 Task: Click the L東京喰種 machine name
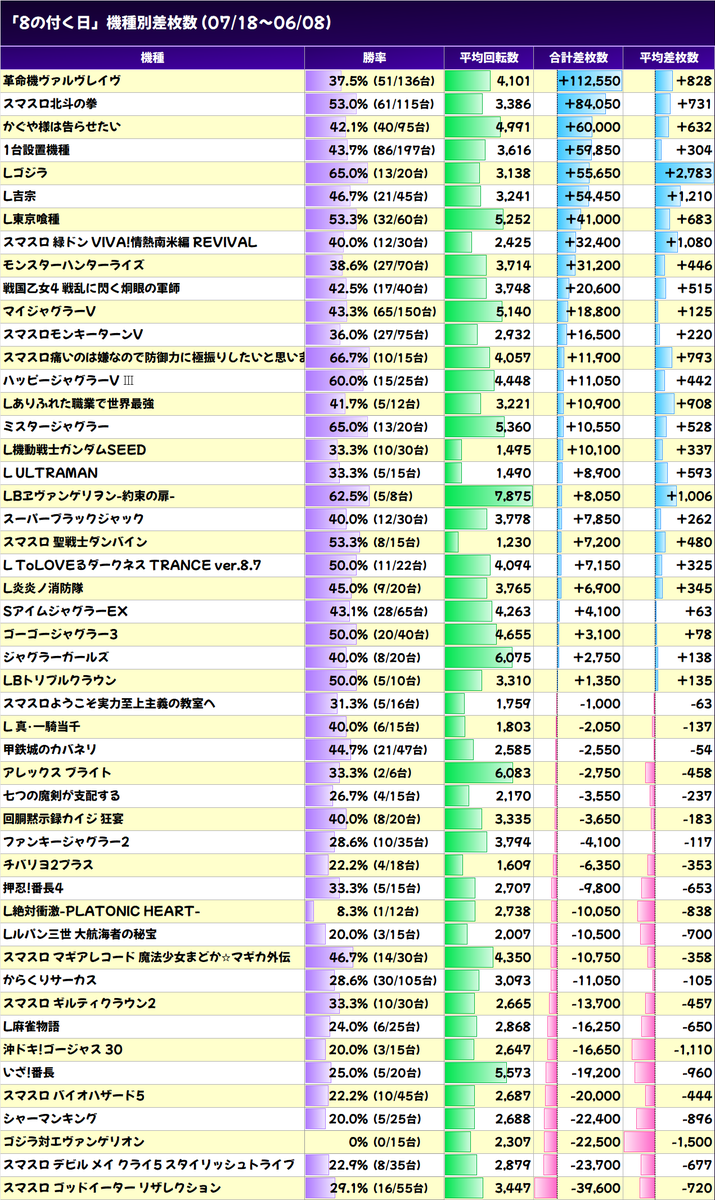32,219
